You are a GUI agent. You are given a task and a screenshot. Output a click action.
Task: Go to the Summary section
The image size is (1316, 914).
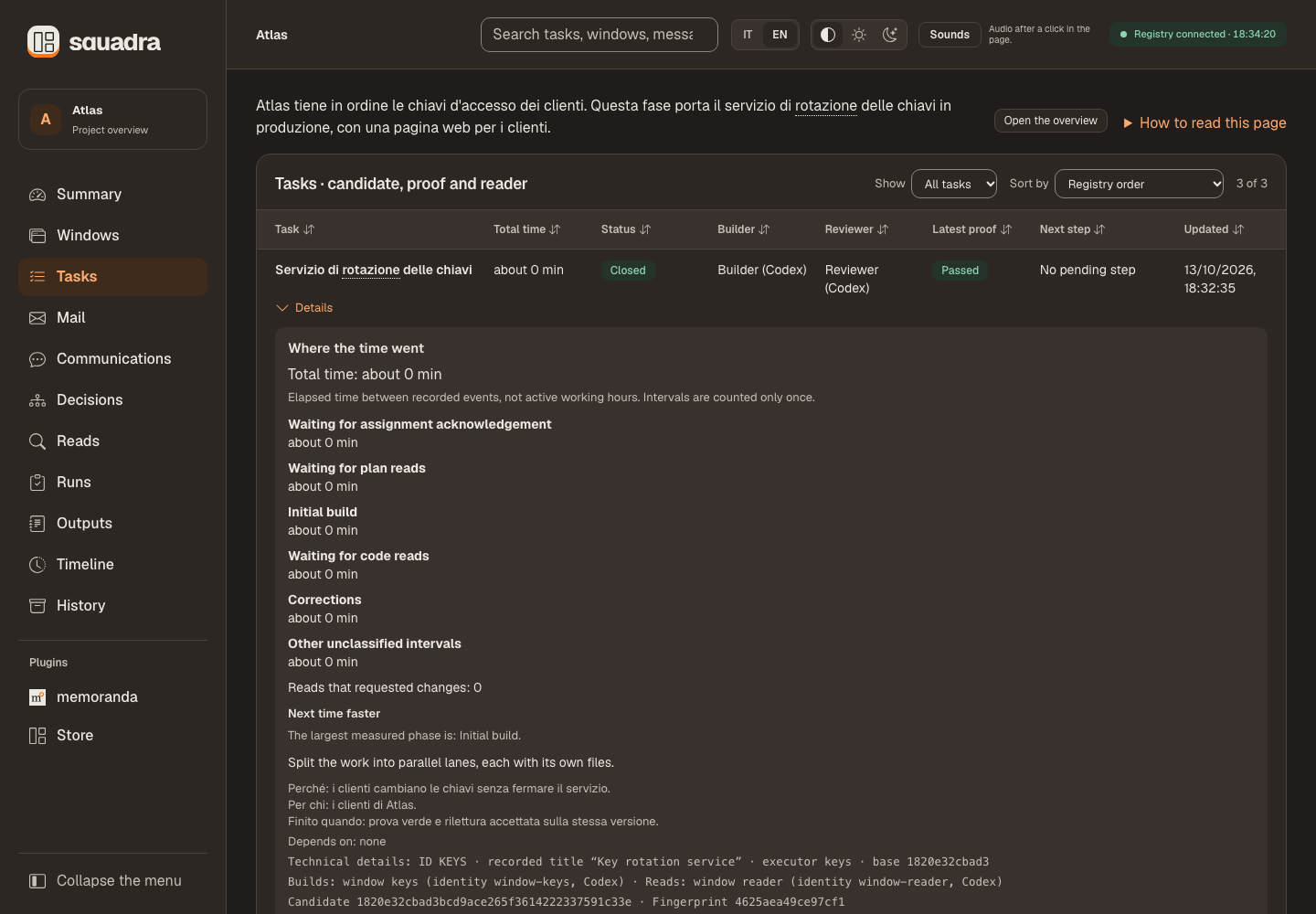tap(112, 195)
